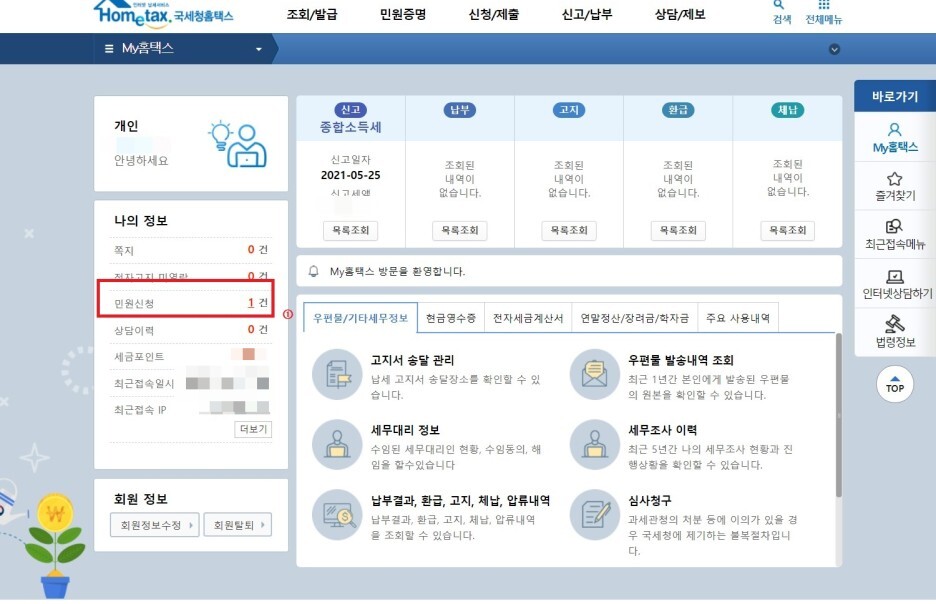The width and height of the screenshot is (936, 604).
Task: Click the 납부결과, 환급 monitor icon
Action: click(337, 514)
